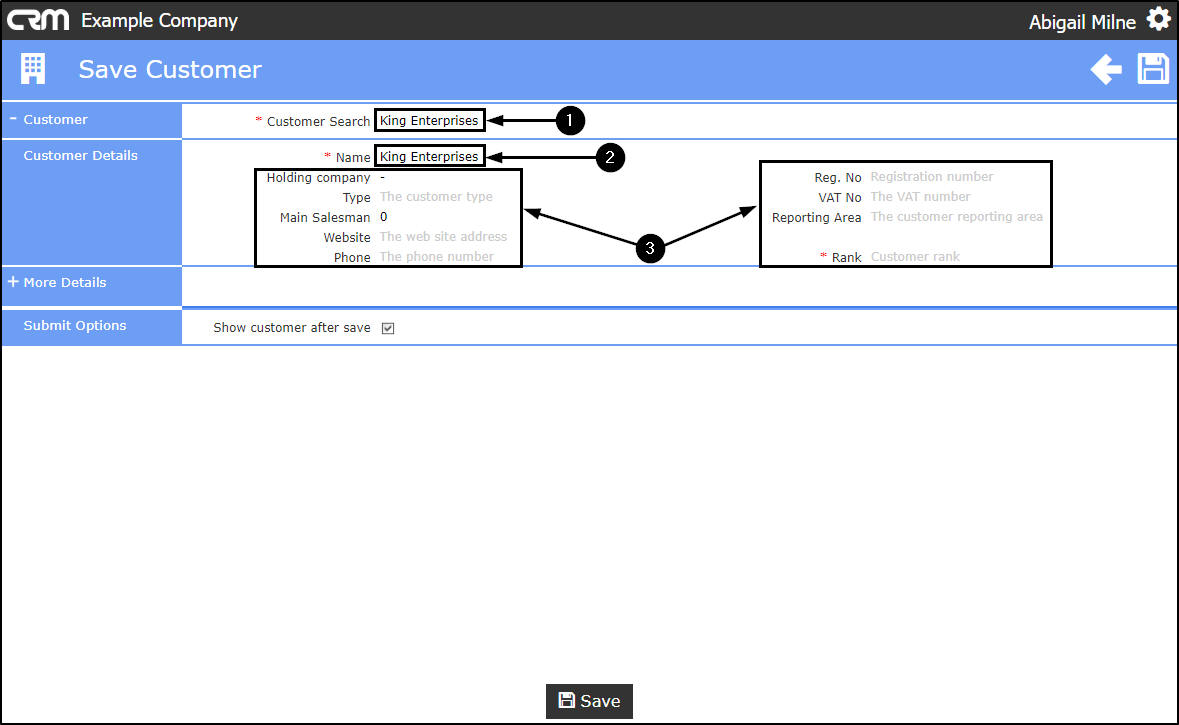Click the Abigail Milne user name

tap(1082, 22)
